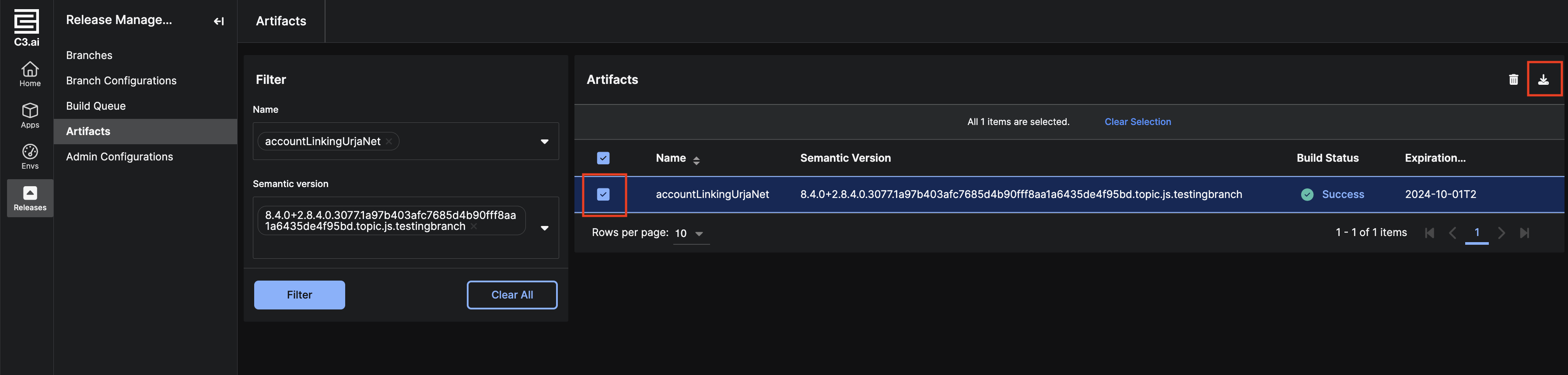Toggle the select-all checkbox in table header
Screen dimensions: 1568x375
pos(602,158)
